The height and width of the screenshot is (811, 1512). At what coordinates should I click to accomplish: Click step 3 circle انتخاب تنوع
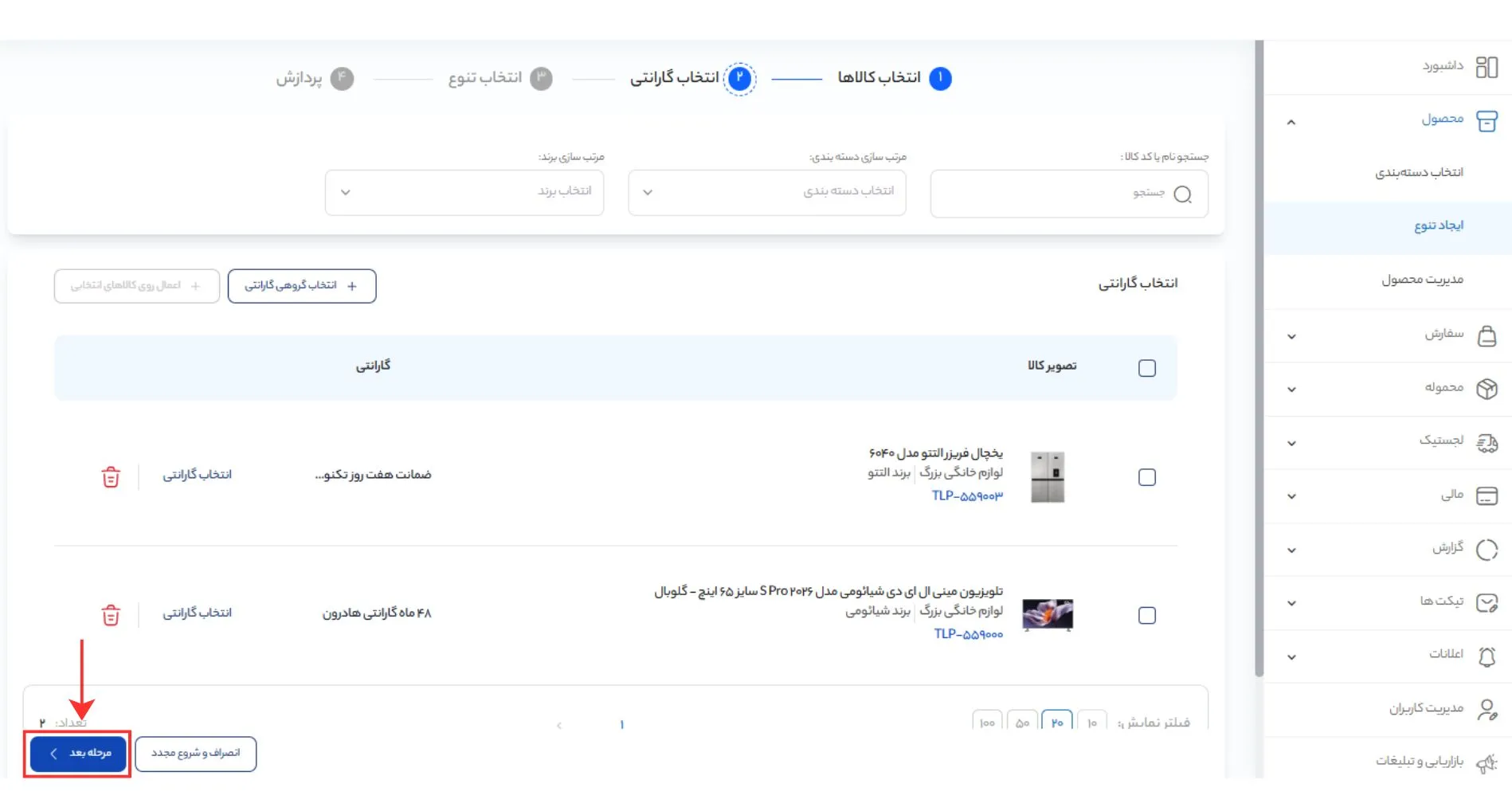541,78
